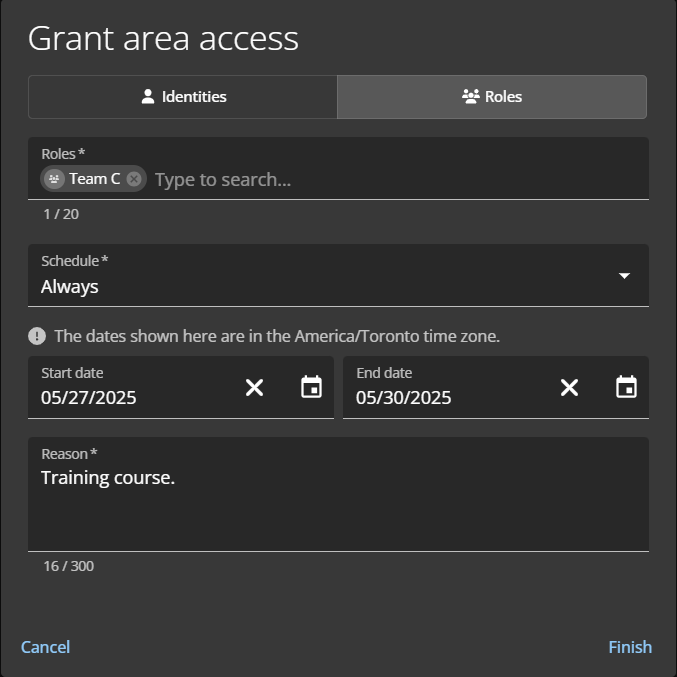Expand the Schedule dropdown arrow
677x677 pixels.
click(624, 276)
